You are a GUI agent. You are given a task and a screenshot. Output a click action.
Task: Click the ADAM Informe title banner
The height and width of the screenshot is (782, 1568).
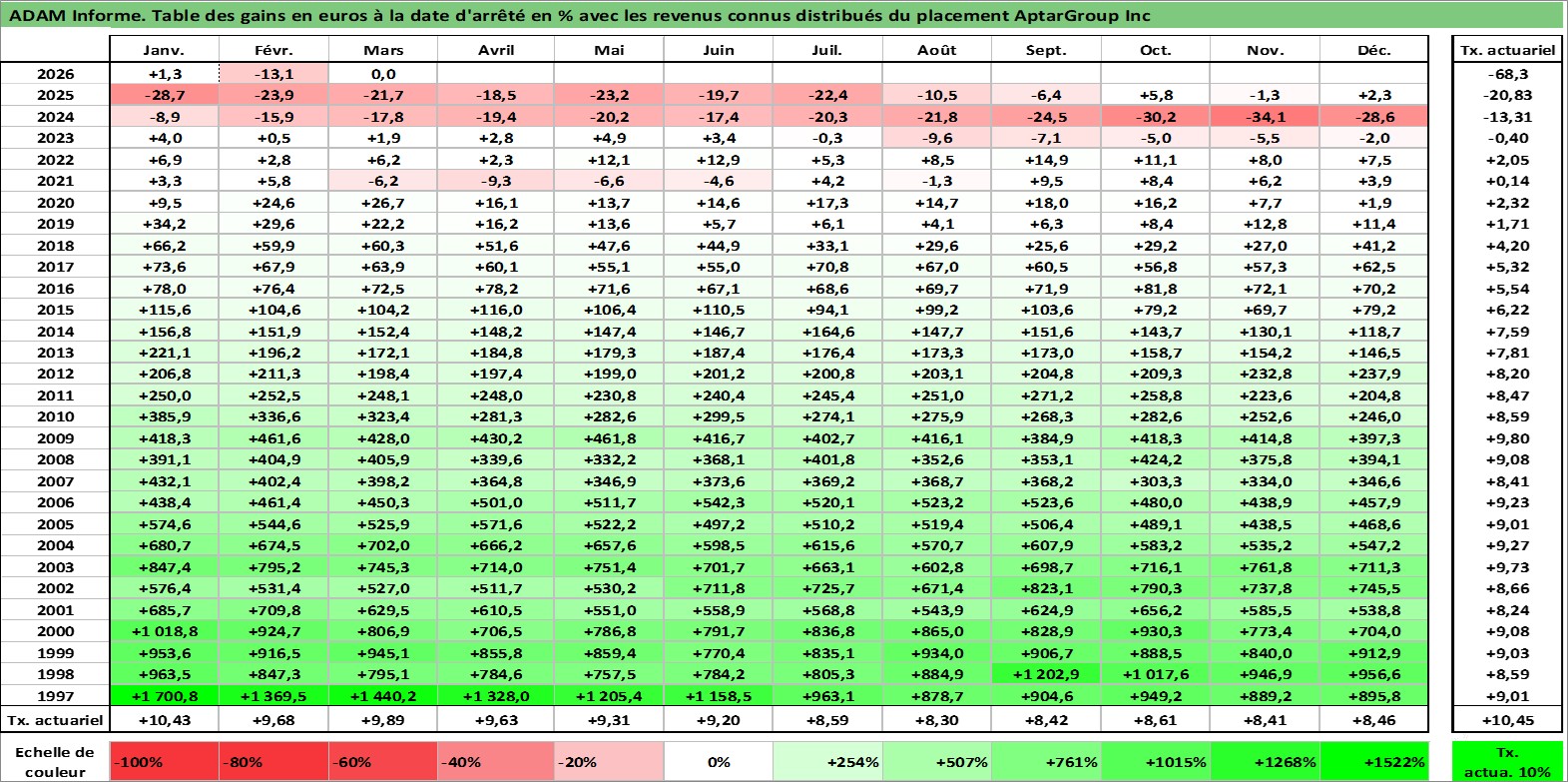[x=783, y=15]
